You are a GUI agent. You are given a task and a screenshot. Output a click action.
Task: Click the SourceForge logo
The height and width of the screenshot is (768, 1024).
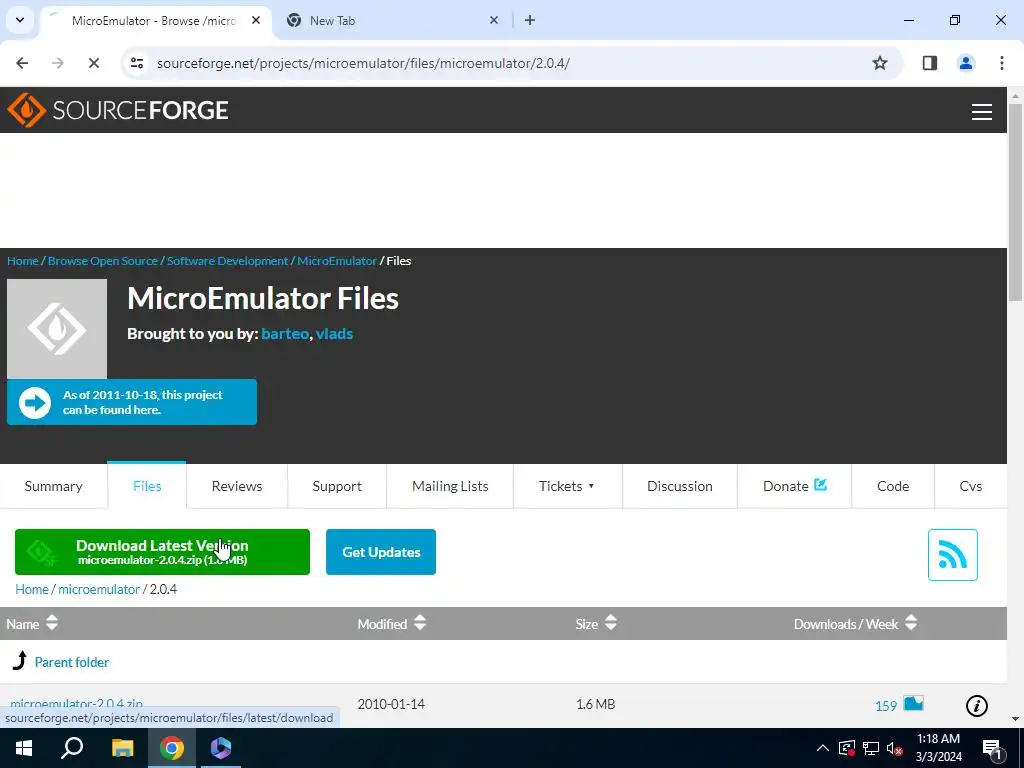coord(118,110)
